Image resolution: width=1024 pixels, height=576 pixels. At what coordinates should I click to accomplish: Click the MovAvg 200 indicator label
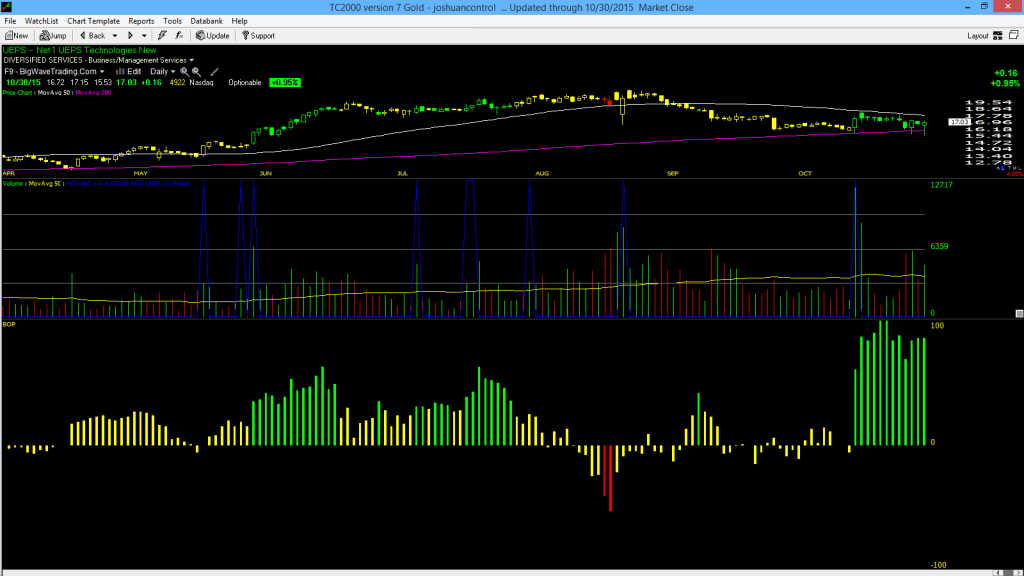pyautogui.click(x=93, y=93)
